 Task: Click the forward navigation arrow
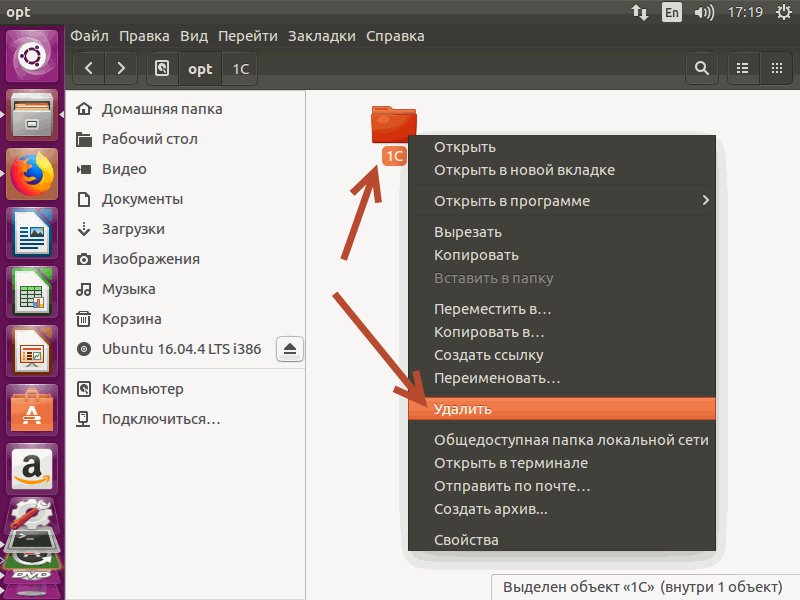tap(121, 69)
